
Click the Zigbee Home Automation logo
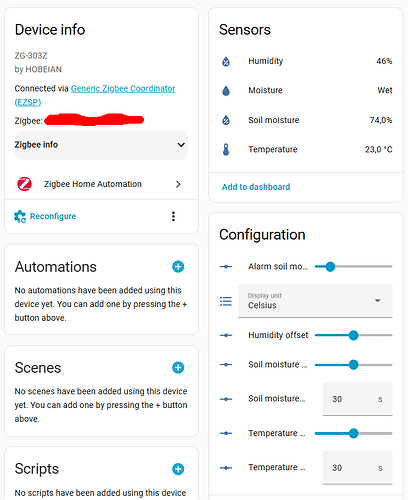pyautogui.click(x=24, y=184)
